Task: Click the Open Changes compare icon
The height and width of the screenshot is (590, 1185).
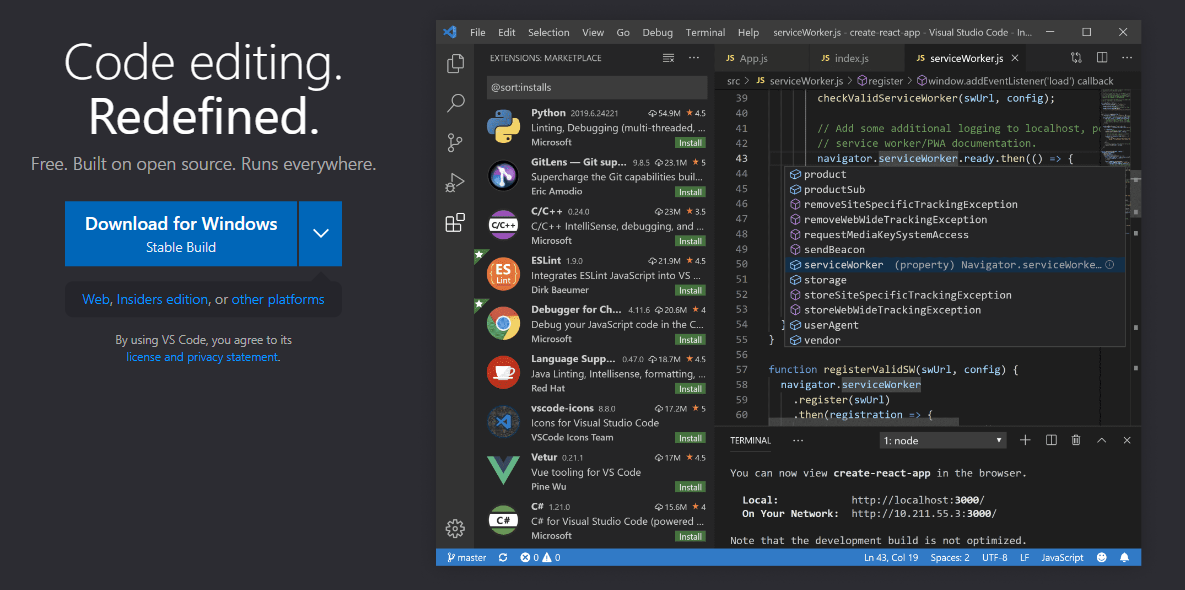Action: pos(1076,57)
